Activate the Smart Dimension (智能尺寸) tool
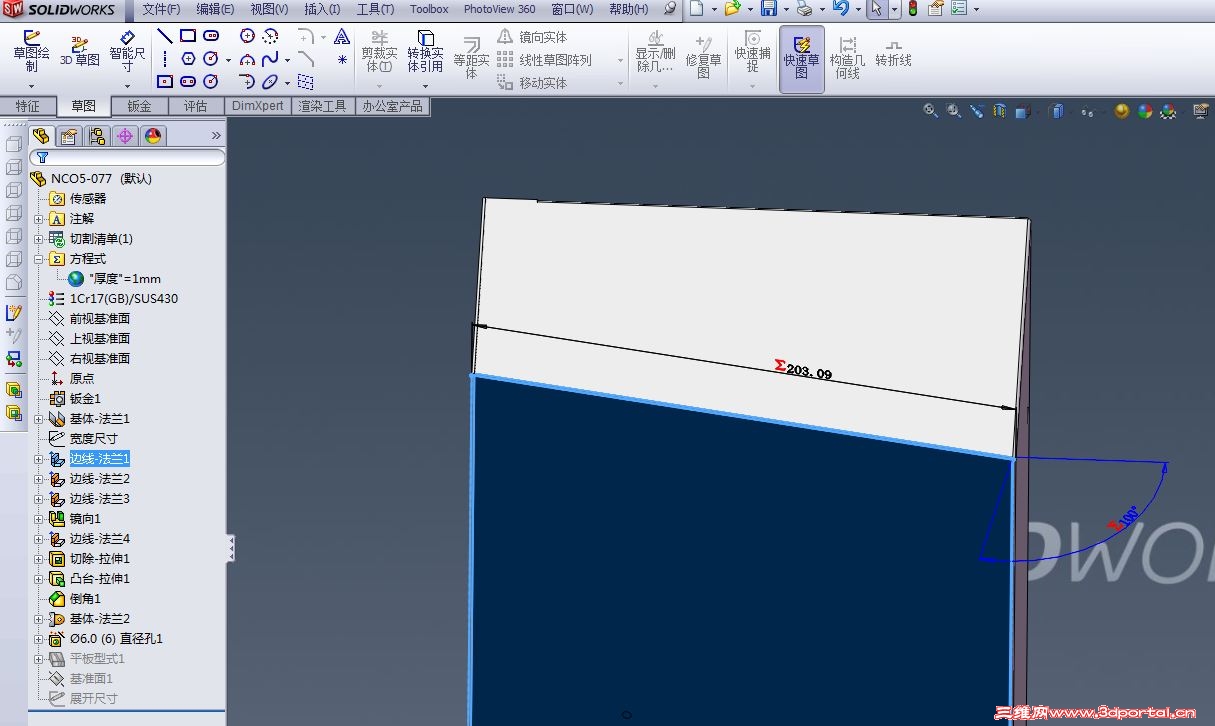The width and height of the screenshot is (1215, 726). tap(127, 51)
